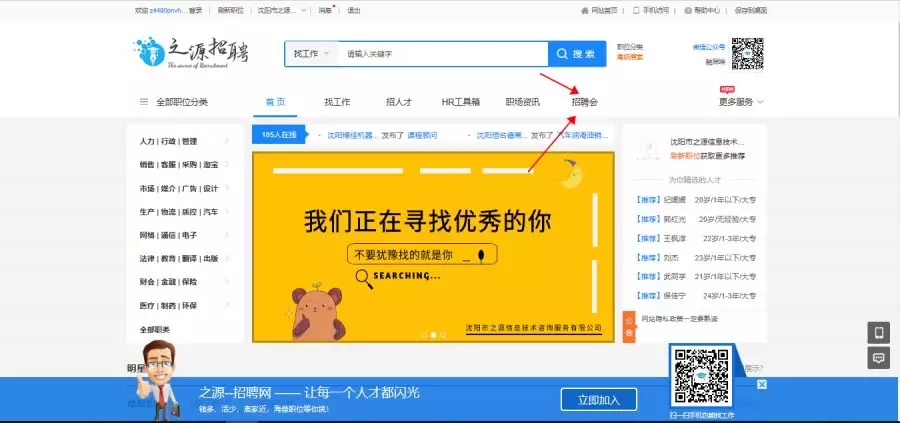Select the middle carousel dot on the banner
This screenshot has width=900, height=423.
point(433,335)
